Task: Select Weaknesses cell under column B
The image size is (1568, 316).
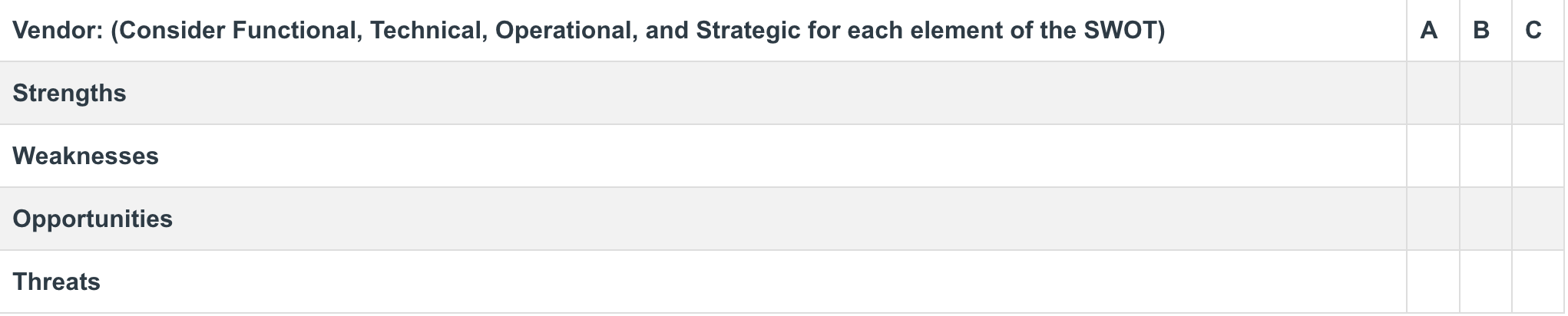Action: click(x=1485, y=156)
